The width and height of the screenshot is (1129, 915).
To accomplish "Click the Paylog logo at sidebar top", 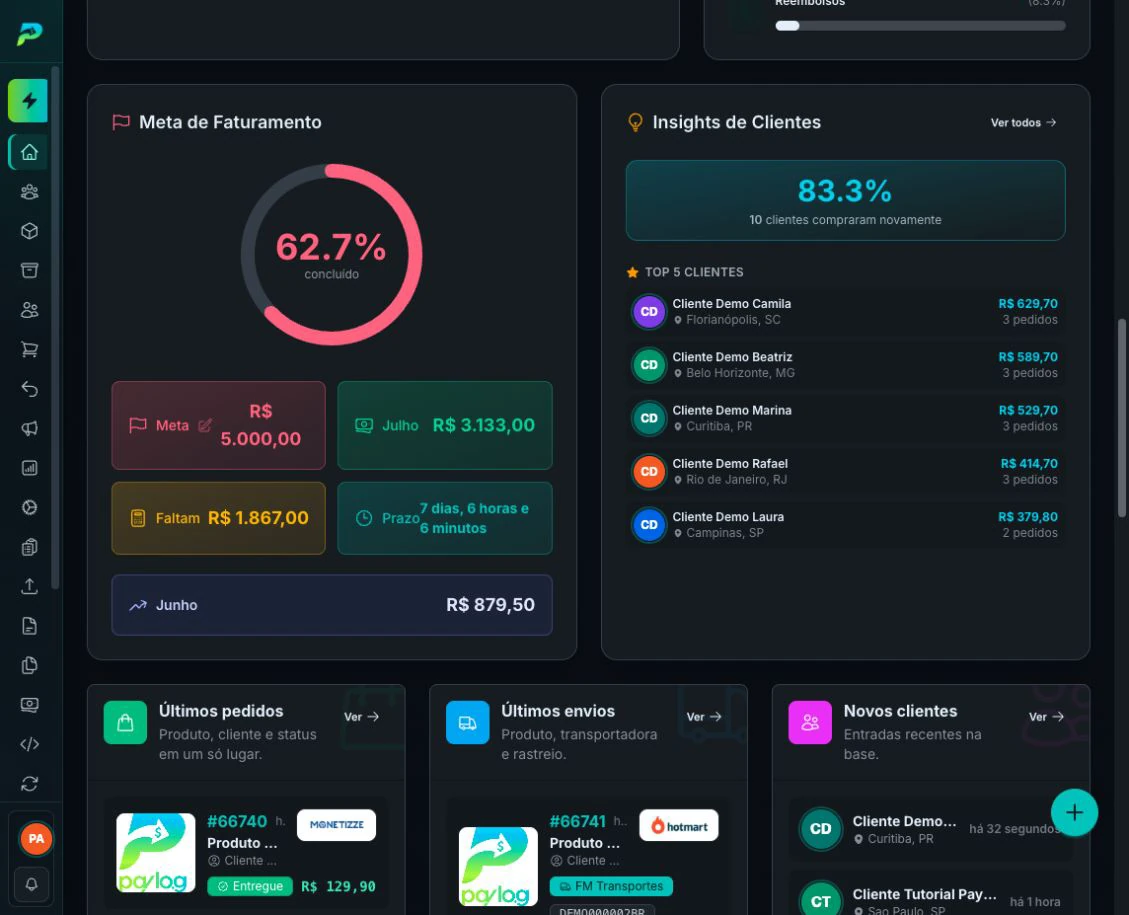I will [30, 32].
